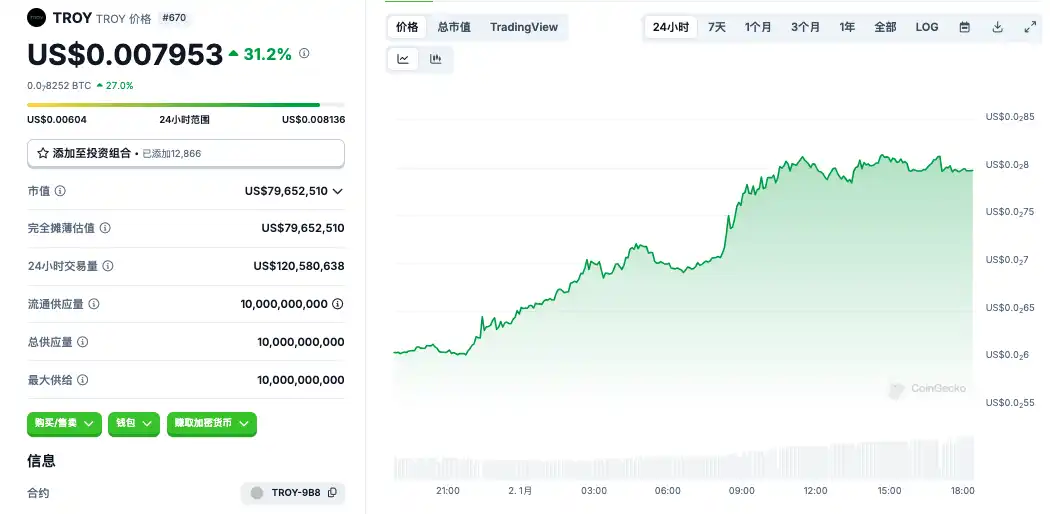Image resolution: width=1050 pixels, height=514 pixels.
Task: Open the 赚取加密货币 button
Action: coord(211,424)
